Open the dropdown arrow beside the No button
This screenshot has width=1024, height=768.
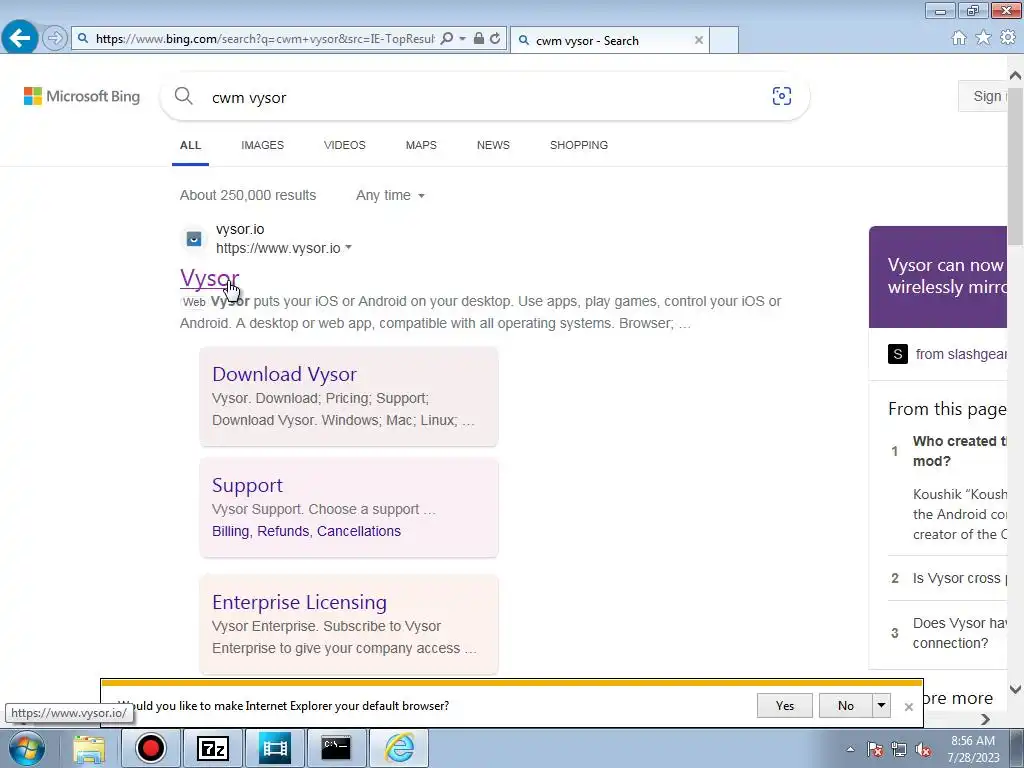882,705
